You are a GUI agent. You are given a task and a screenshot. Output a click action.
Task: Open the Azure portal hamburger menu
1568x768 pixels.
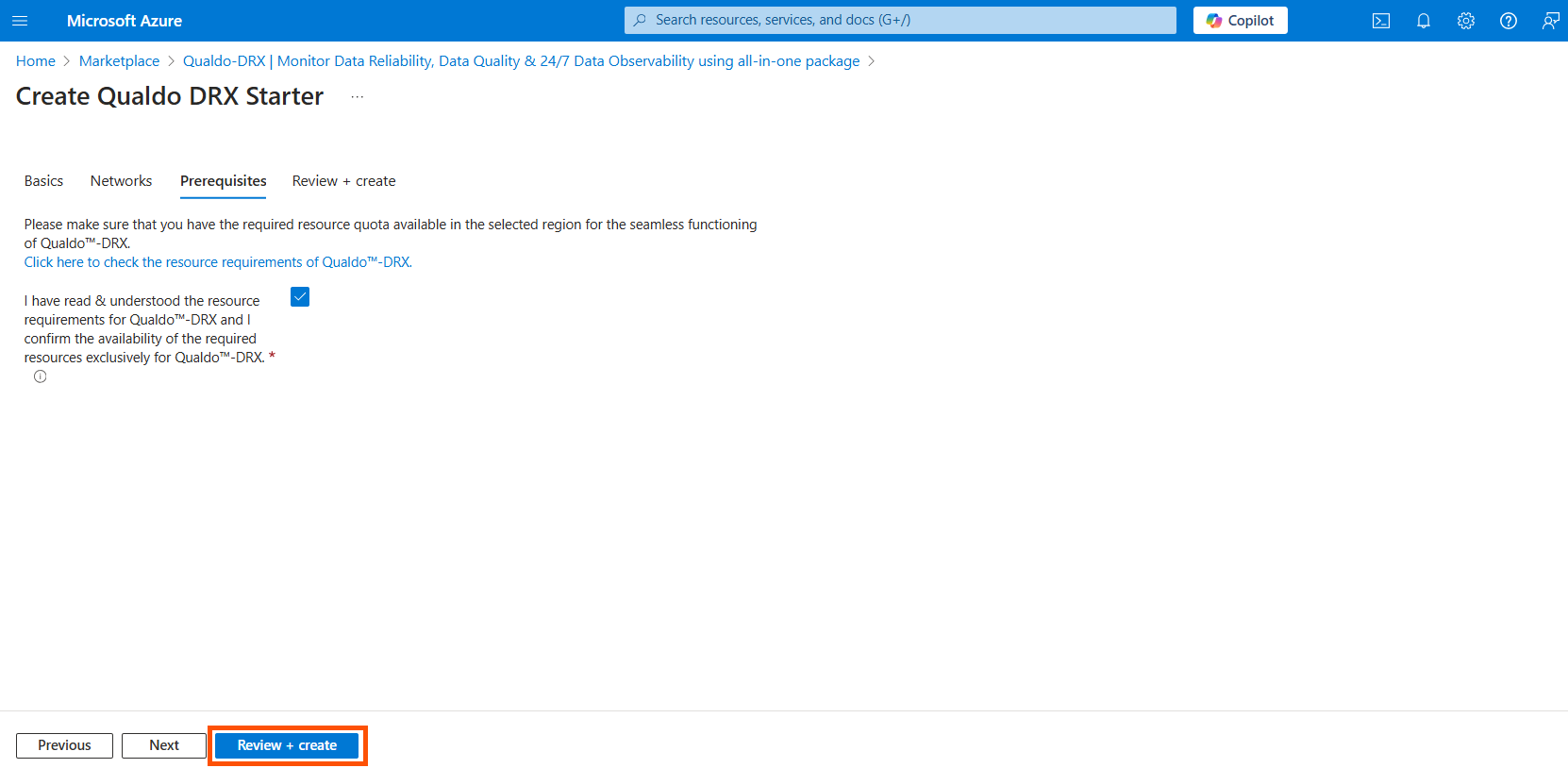20,21
